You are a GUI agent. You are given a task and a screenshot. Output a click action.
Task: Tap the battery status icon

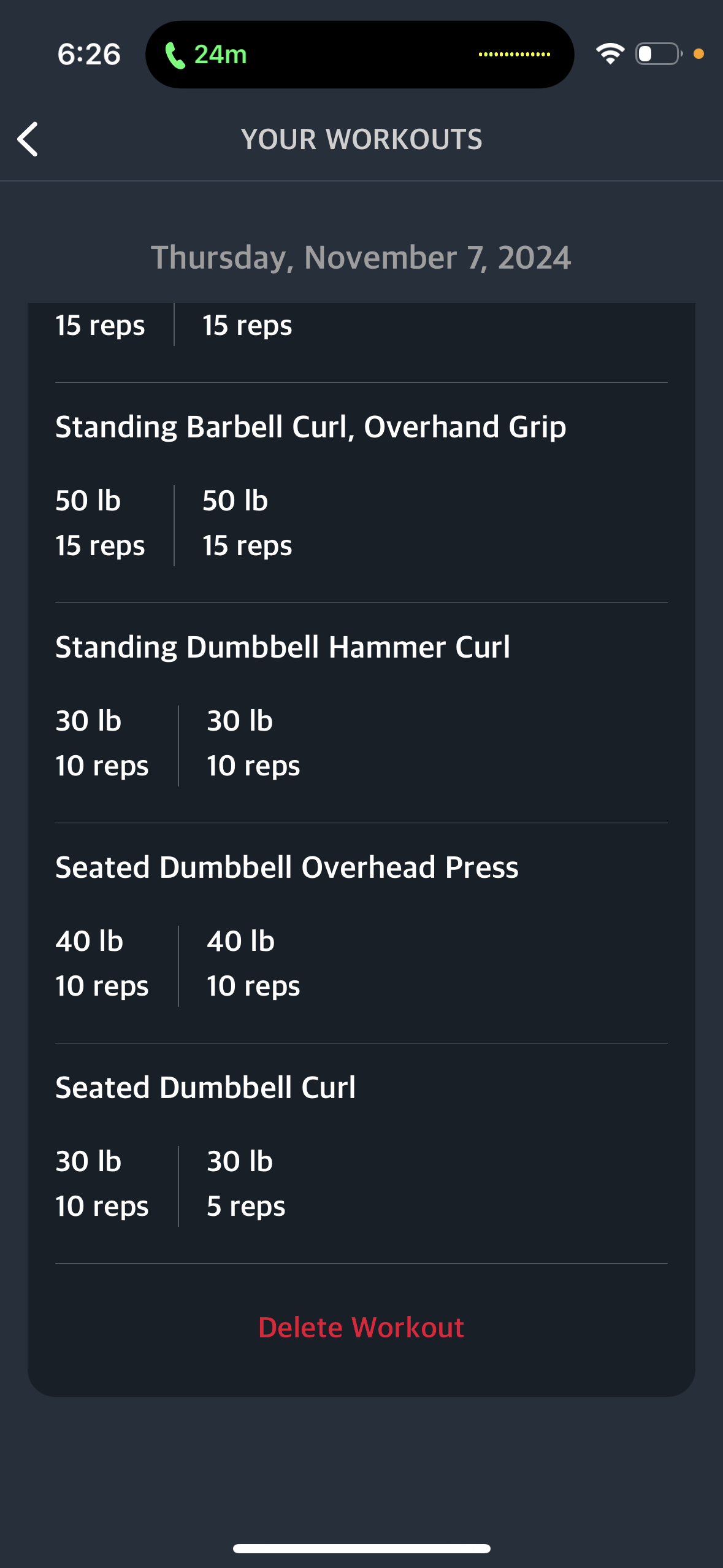tap(659, 54)
